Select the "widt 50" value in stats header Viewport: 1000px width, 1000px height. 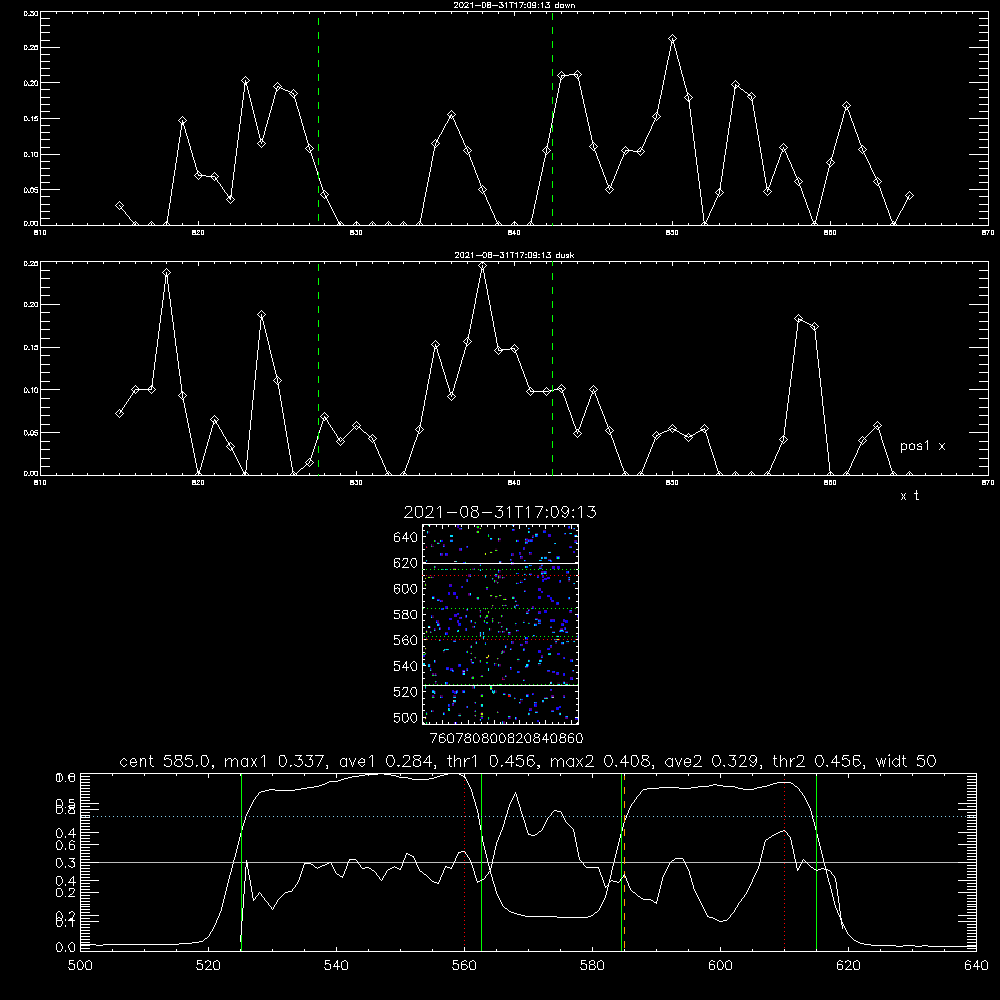(906, 761)
